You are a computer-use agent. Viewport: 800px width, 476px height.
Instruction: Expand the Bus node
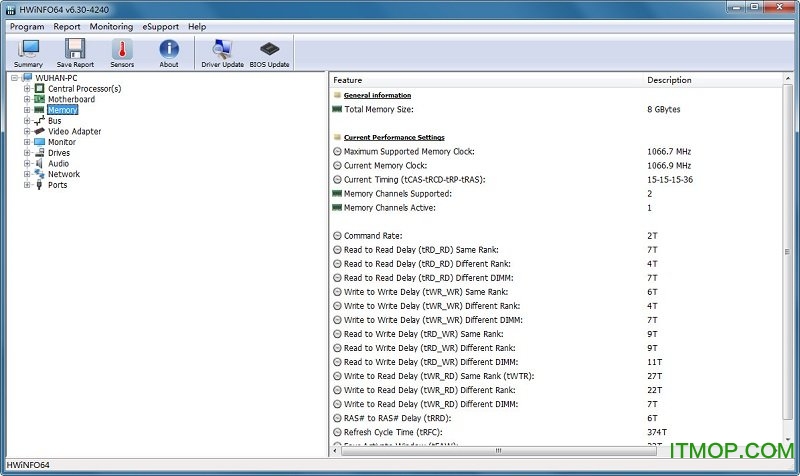coord(27,121)
